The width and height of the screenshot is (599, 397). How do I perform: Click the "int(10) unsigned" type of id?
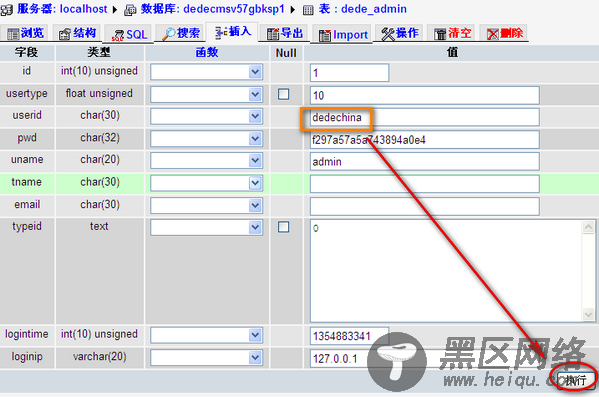(x=99, y=71)
